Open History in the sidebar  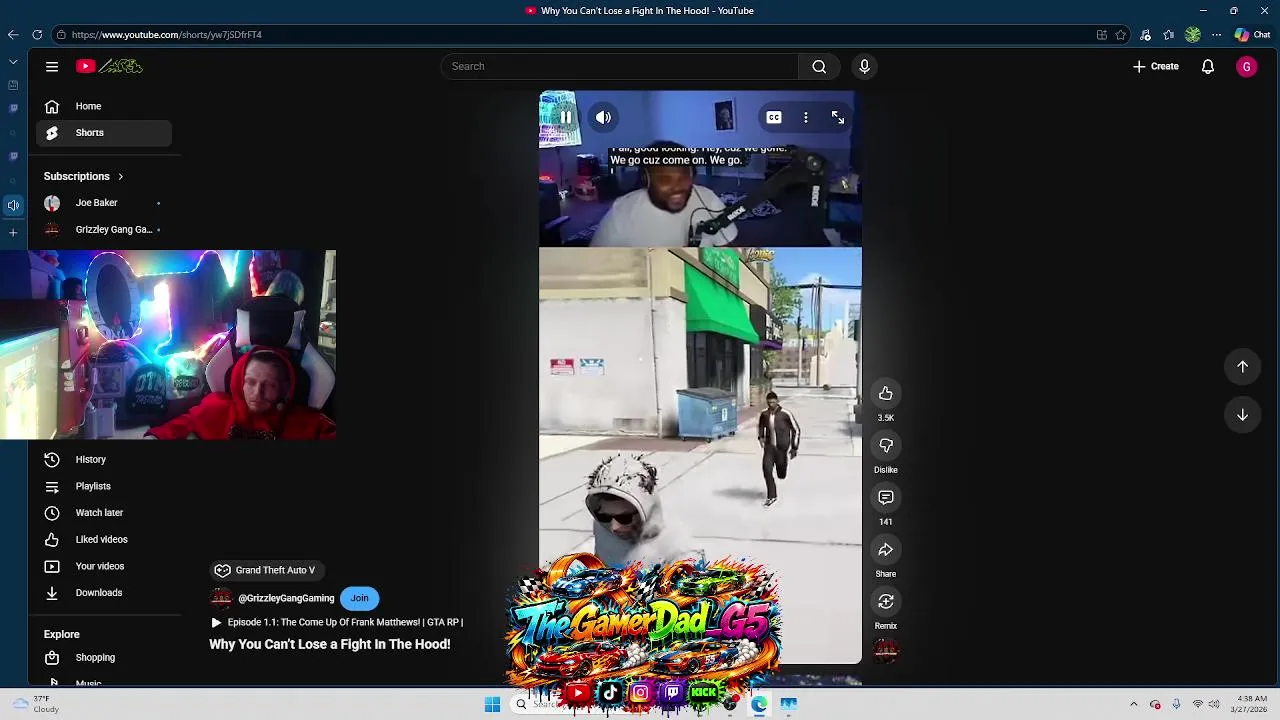click(104, 460)
